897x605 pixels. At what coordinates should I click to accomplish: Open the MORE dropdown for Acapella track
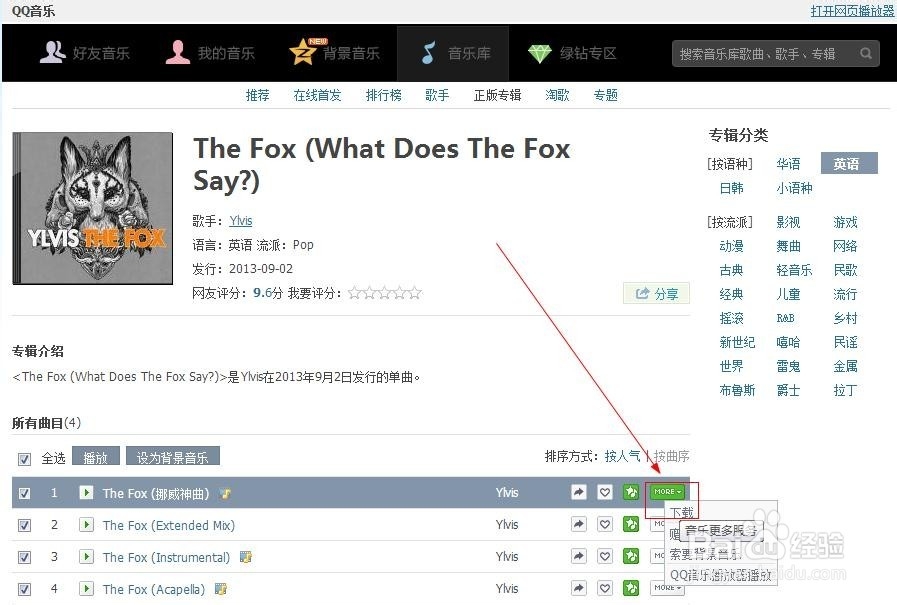click(667, 588)
